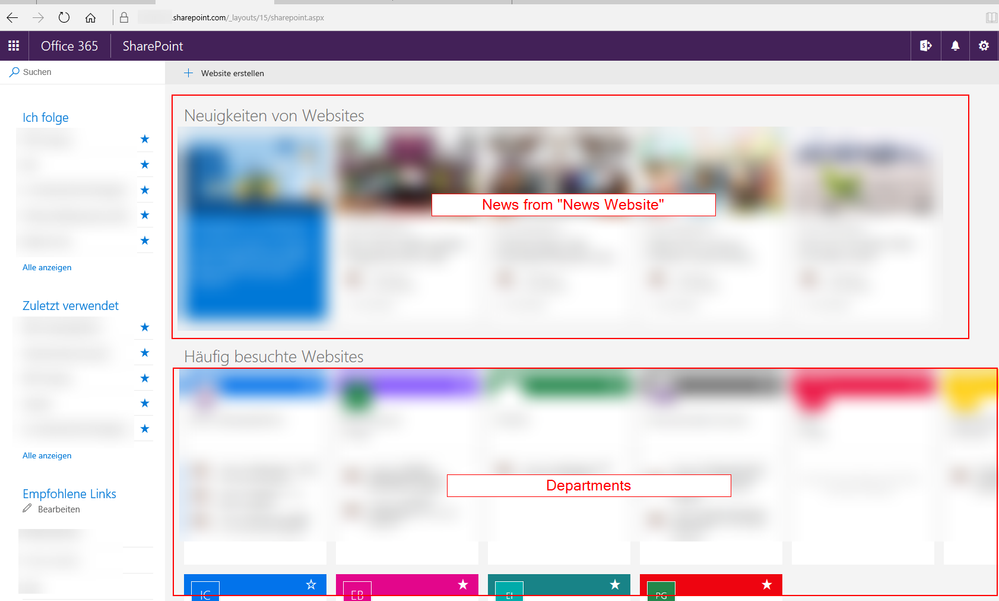Viewport: 999px width, 601px height.
Task: Select the SharePoint menu item in the top bar
Action: tap(152, 45)
